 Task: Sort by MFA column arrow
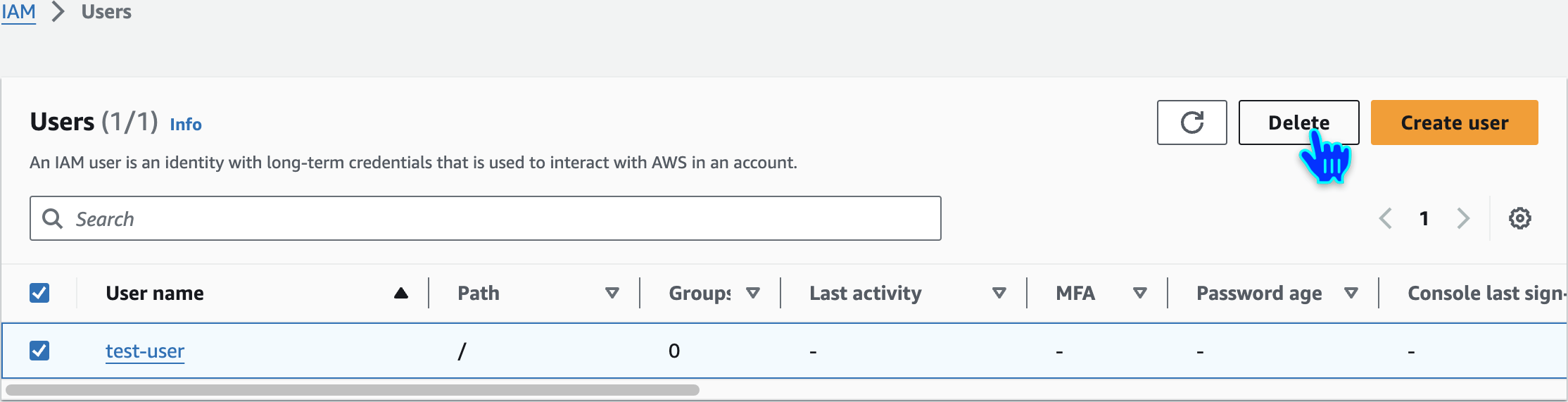pyautogui.click(x=1139, y=293)
